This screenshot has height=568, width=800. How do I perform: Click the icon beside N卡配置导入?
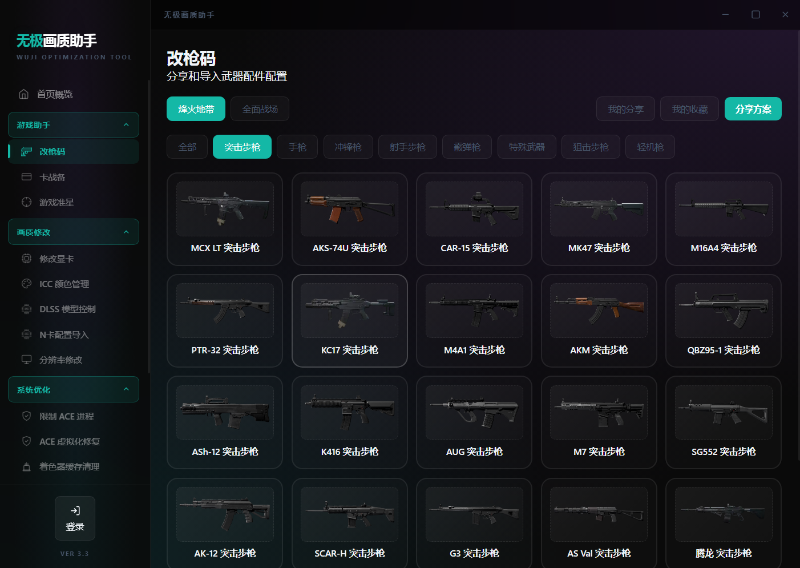[27, 334]
